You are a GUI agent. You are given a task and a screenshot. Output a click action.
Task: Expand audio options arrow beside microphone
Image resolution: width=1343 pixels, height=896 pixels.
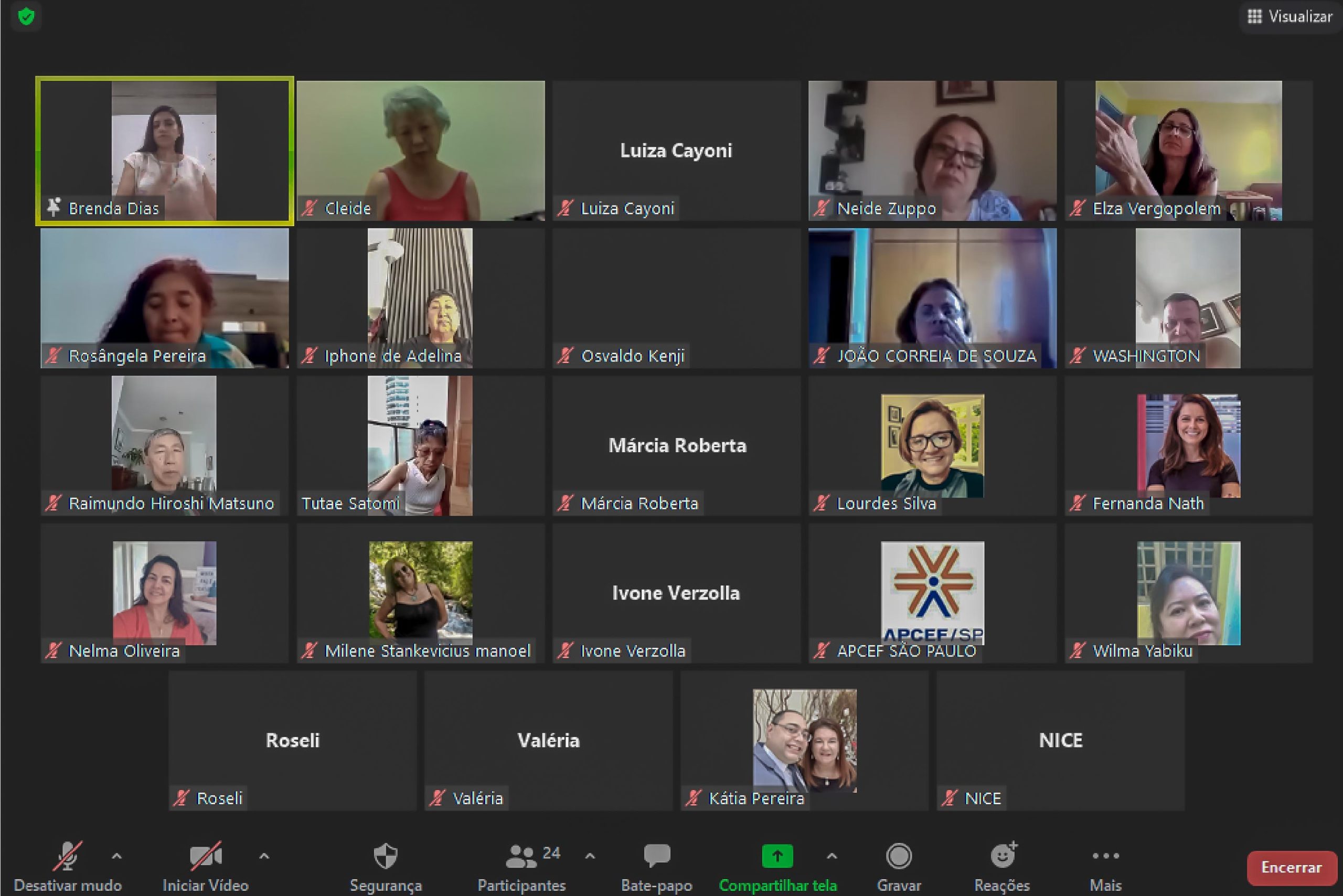(x=116, y=856)
